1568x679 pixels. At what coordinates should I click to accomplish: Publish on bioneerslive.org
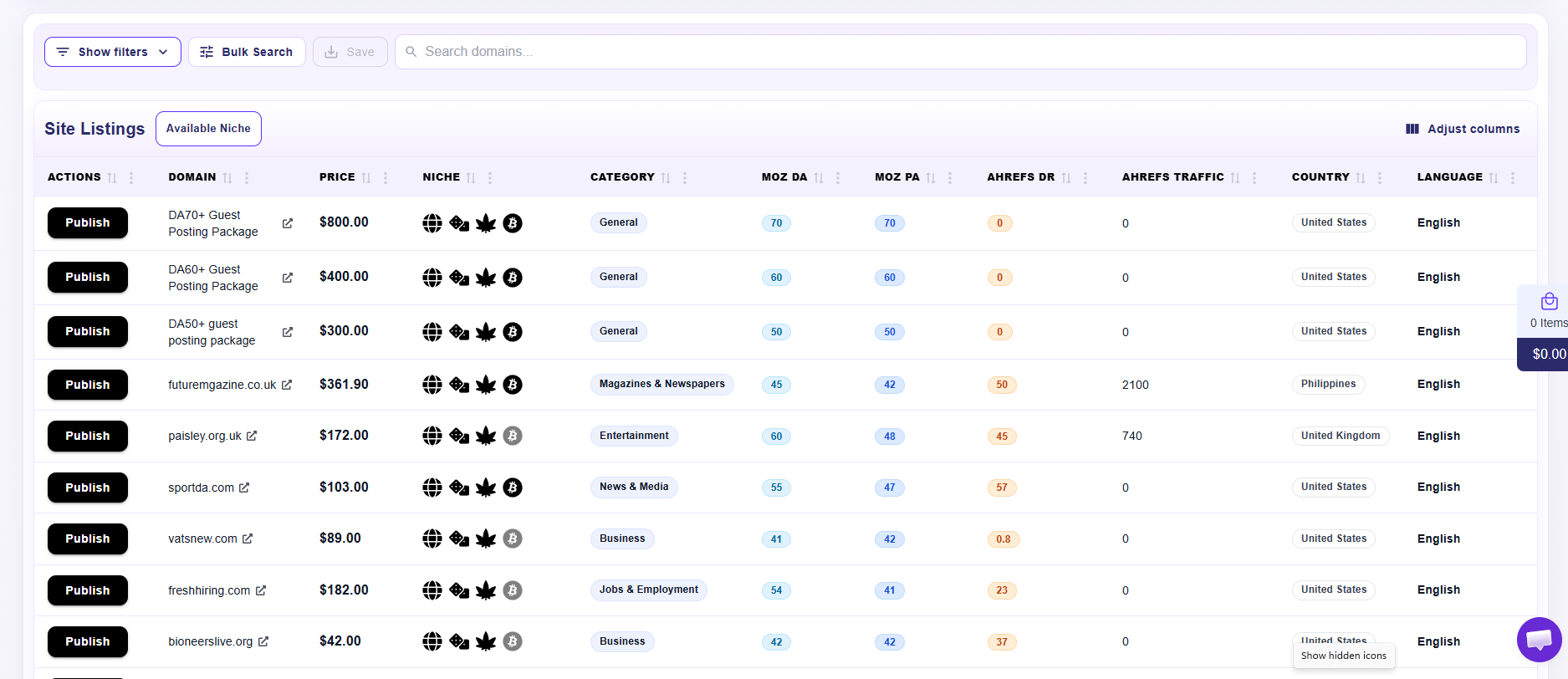coord(88,641)
